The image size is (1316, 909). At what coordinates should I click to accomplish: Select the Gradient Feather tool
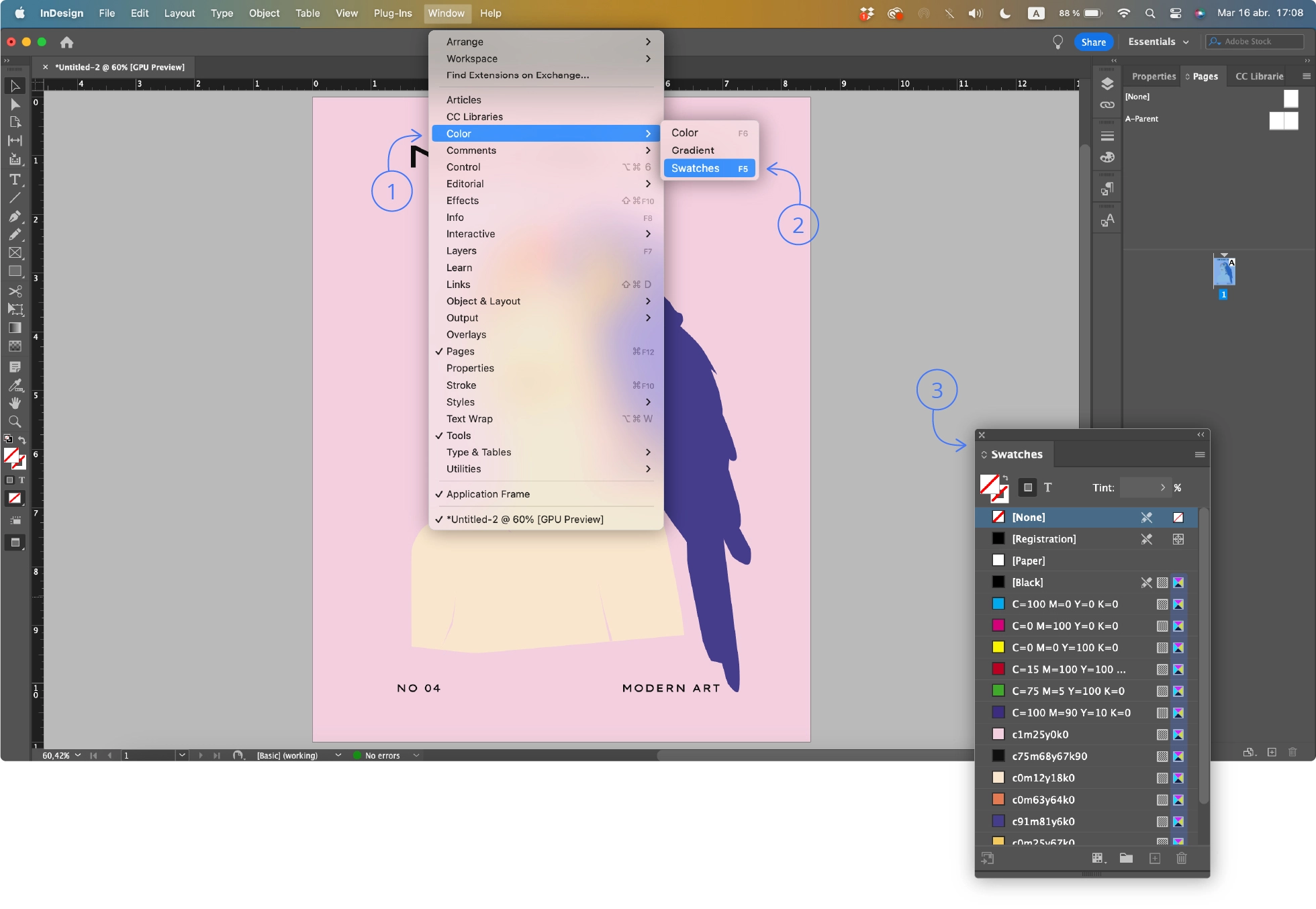(x=15, y=346)
